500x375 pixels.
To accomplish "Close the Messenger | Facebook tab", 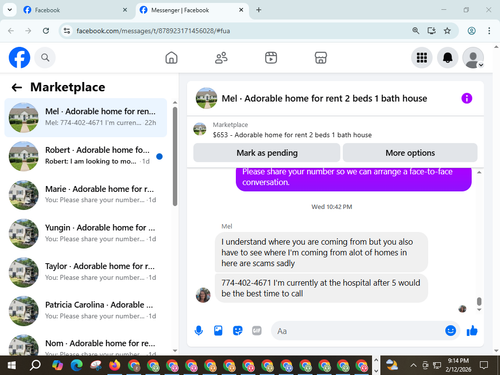I will click(241, 10).
